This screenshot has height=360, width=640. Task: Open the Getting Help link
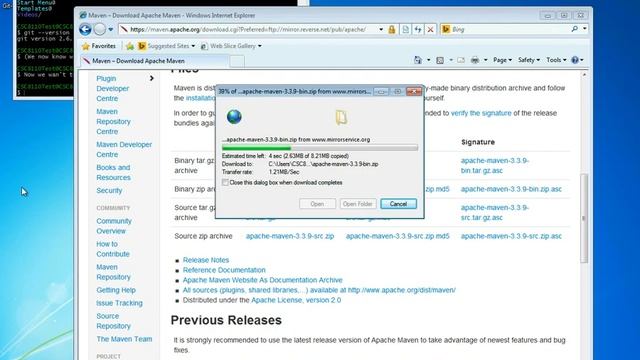coord(116,290)
